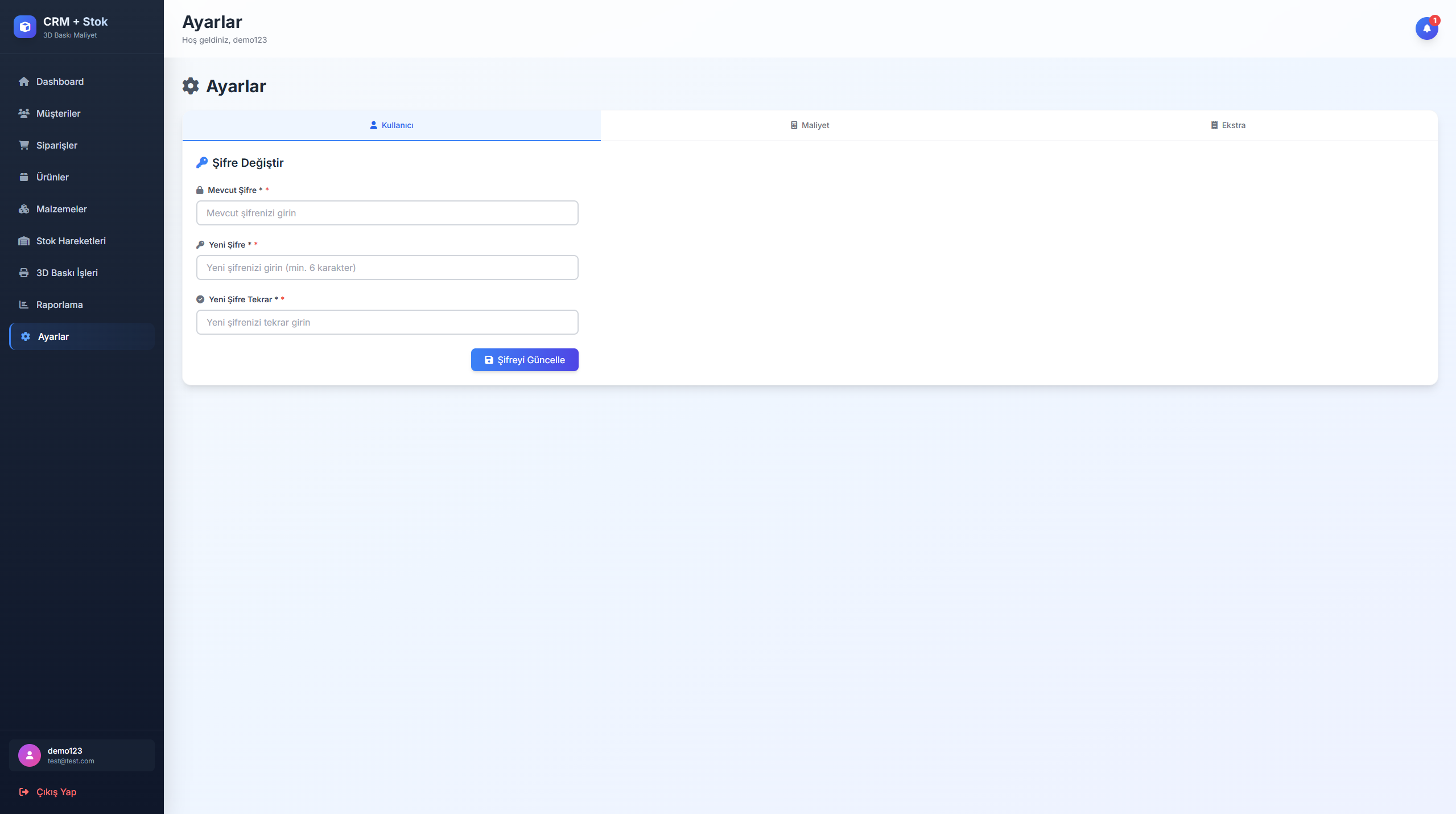Click the Malzemeler cubes icon
Screen dimensions: 1456x814
(24, 209)
